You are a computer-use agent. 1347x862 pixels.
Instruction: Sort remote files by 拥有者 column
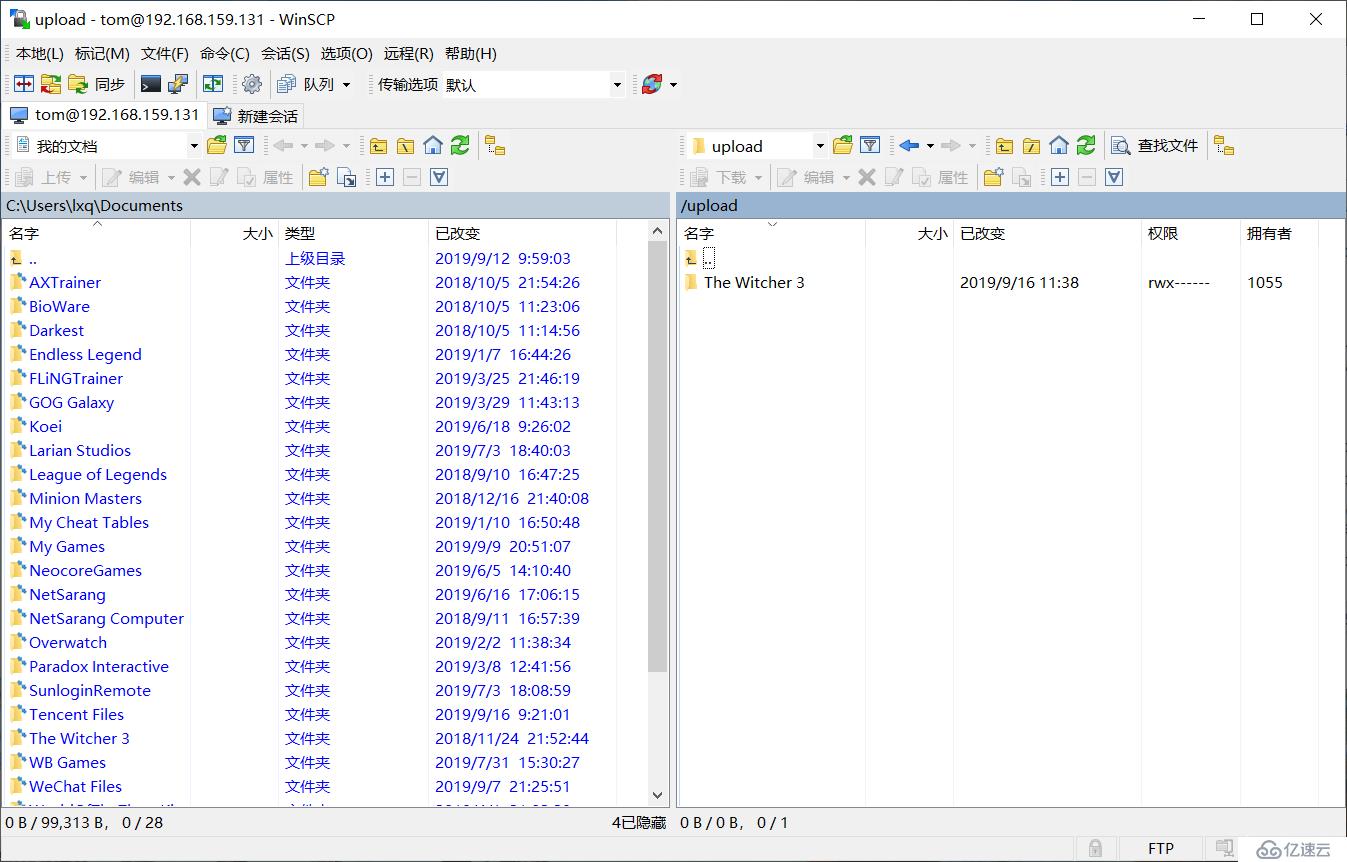pos(1279,233)
